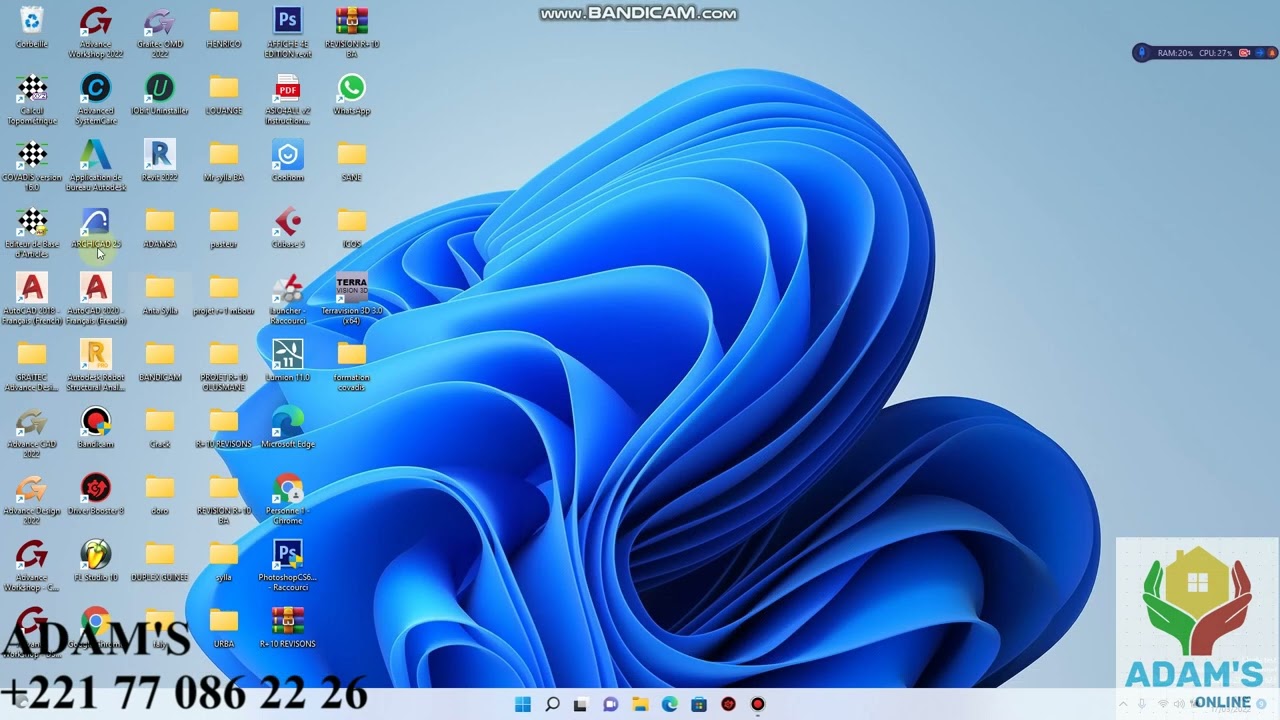Launch Terravision 3D 3.0 (x64)
1280x720 pixels.
coord(352,300)
